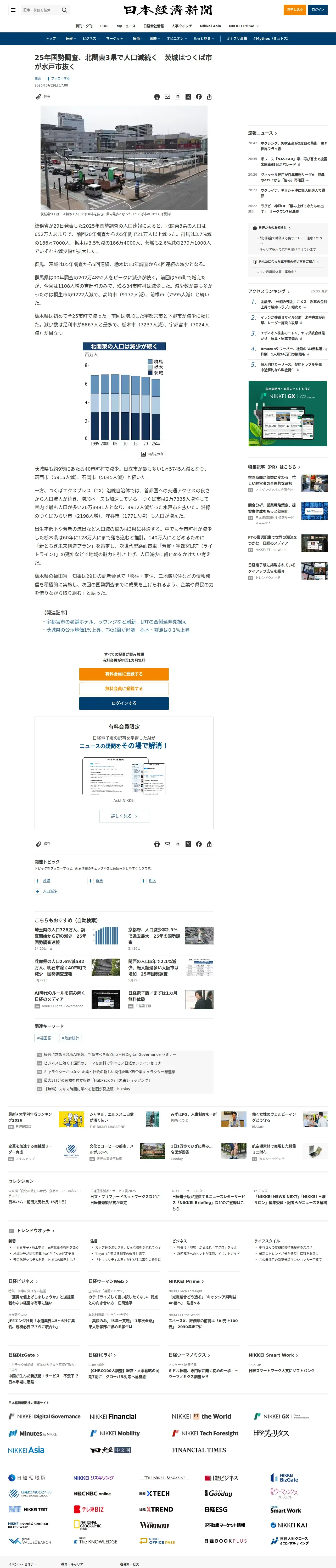The height and width of the screenshot is (1568, 336).
Task: Open news item ボクシング、矢吹正道が2度目の防衛
Action: [294, 146]
